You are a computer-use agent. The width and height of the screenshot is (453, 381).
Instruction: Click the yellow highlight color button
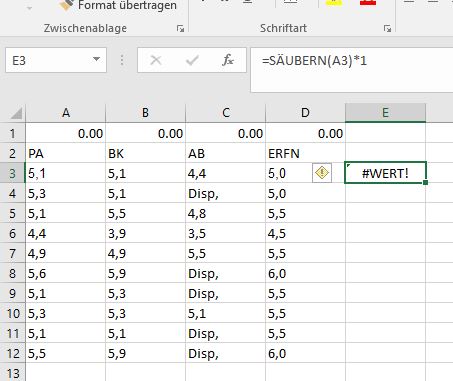(x=333, y=3)
